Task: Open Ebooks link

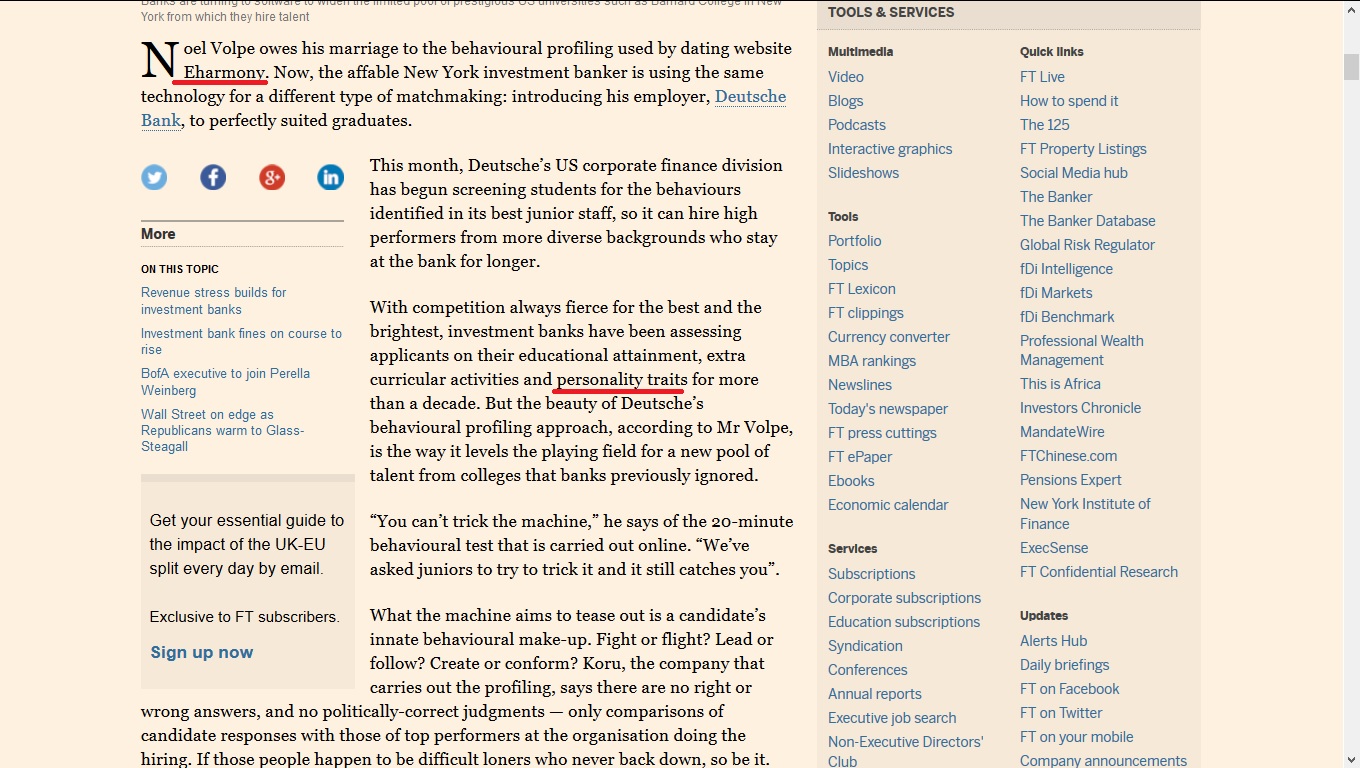Action: click(851, 481)
